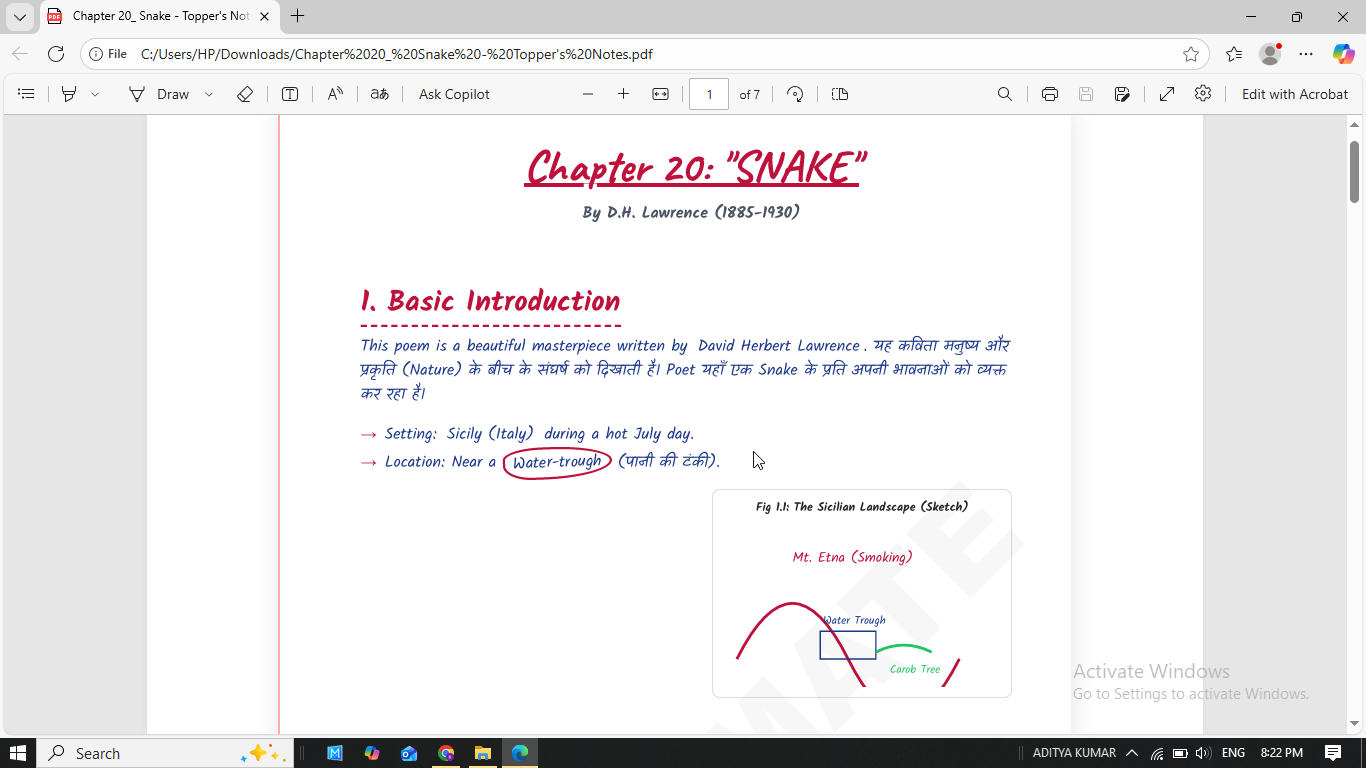Enter full screen mode
Image resolution: width=1366 pixels, height=768 pixels.
(x=1167, y=94)
